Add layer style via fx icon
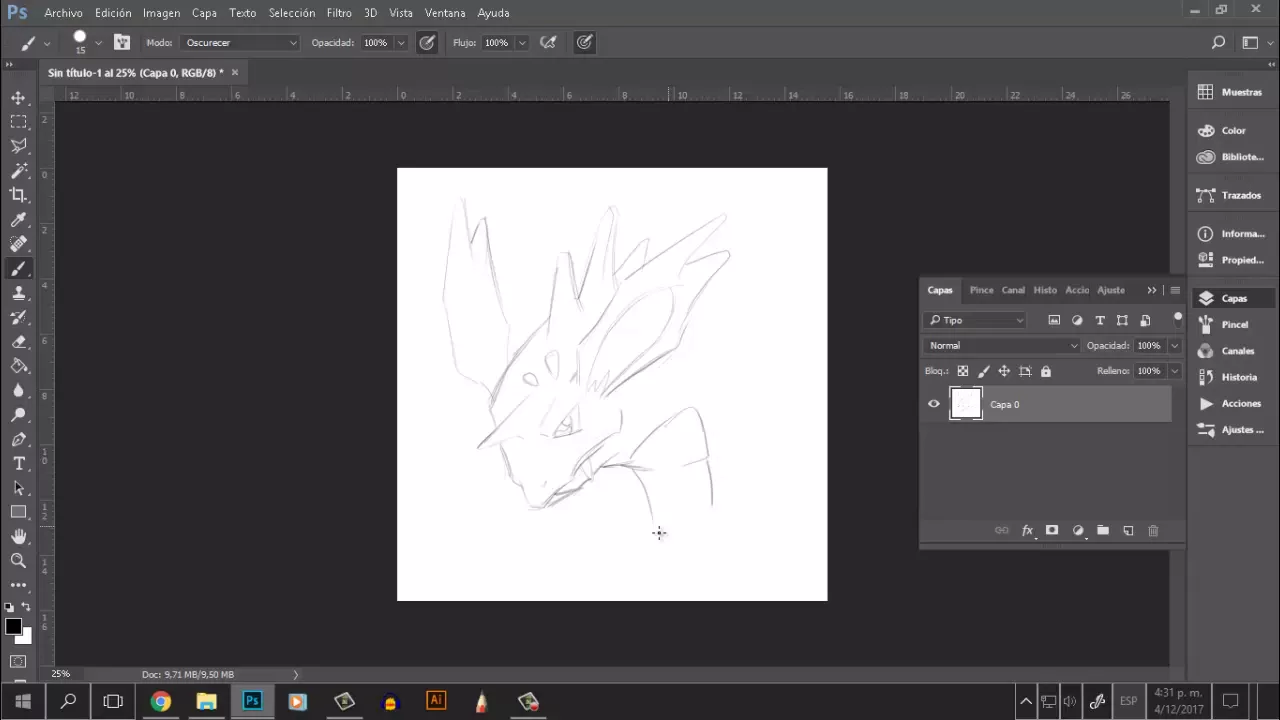The image size is (1280, 720). pos(1027,531)
